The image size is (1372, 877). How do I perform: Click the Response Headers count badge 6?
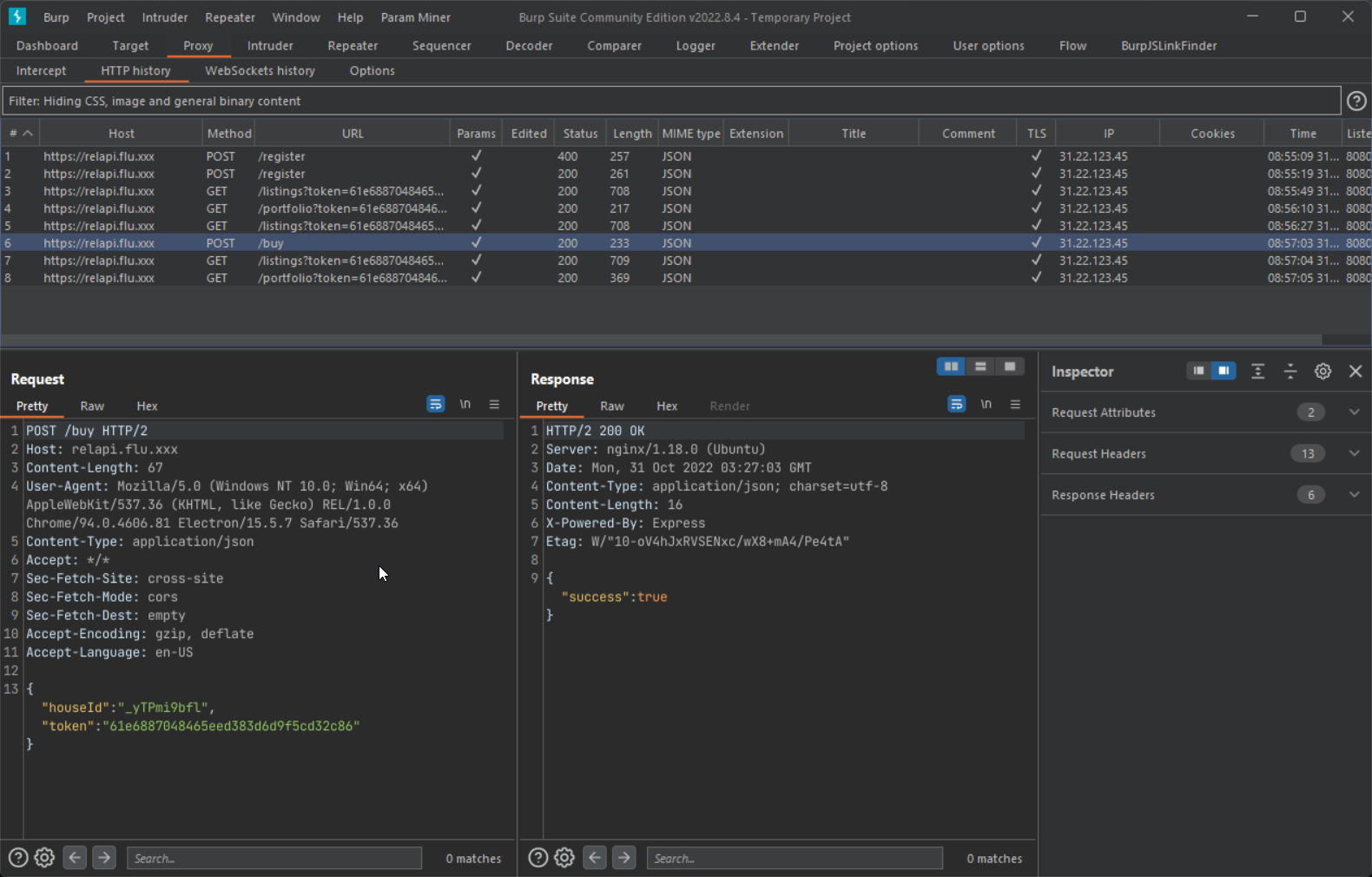[1311, 495]
